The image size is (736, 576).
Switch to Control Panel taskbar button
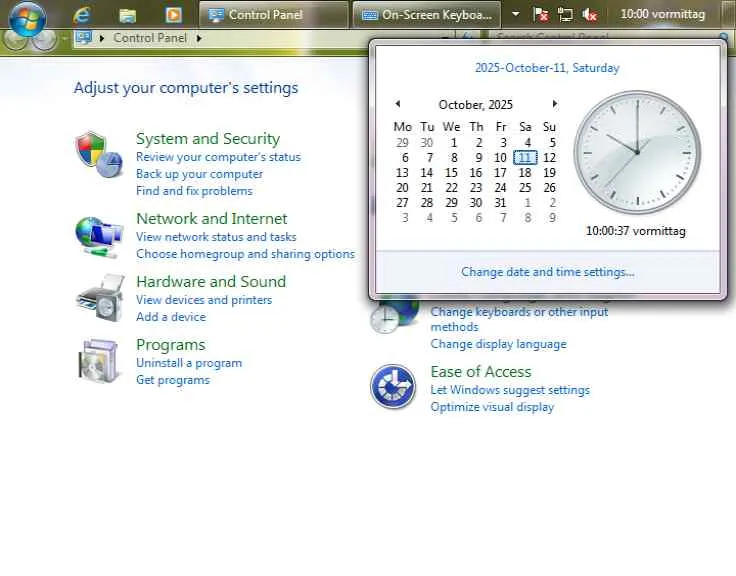click(x=273, y=15)
